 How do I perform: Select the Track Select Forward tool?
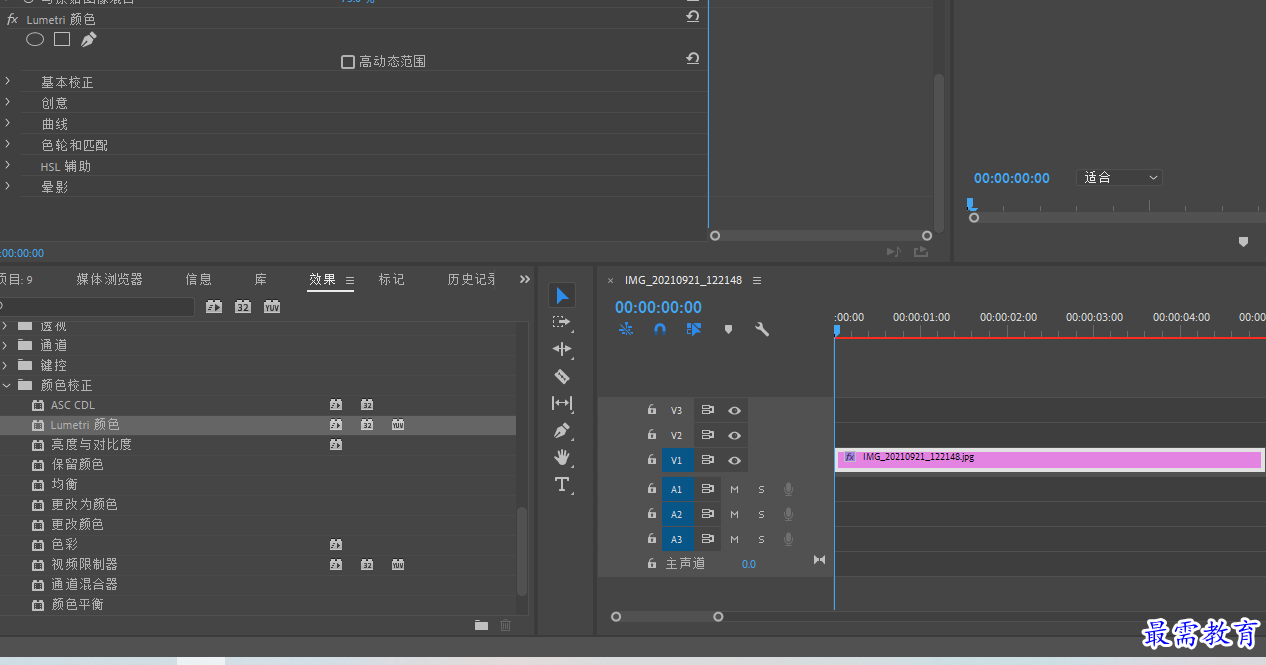pos(562,322)
